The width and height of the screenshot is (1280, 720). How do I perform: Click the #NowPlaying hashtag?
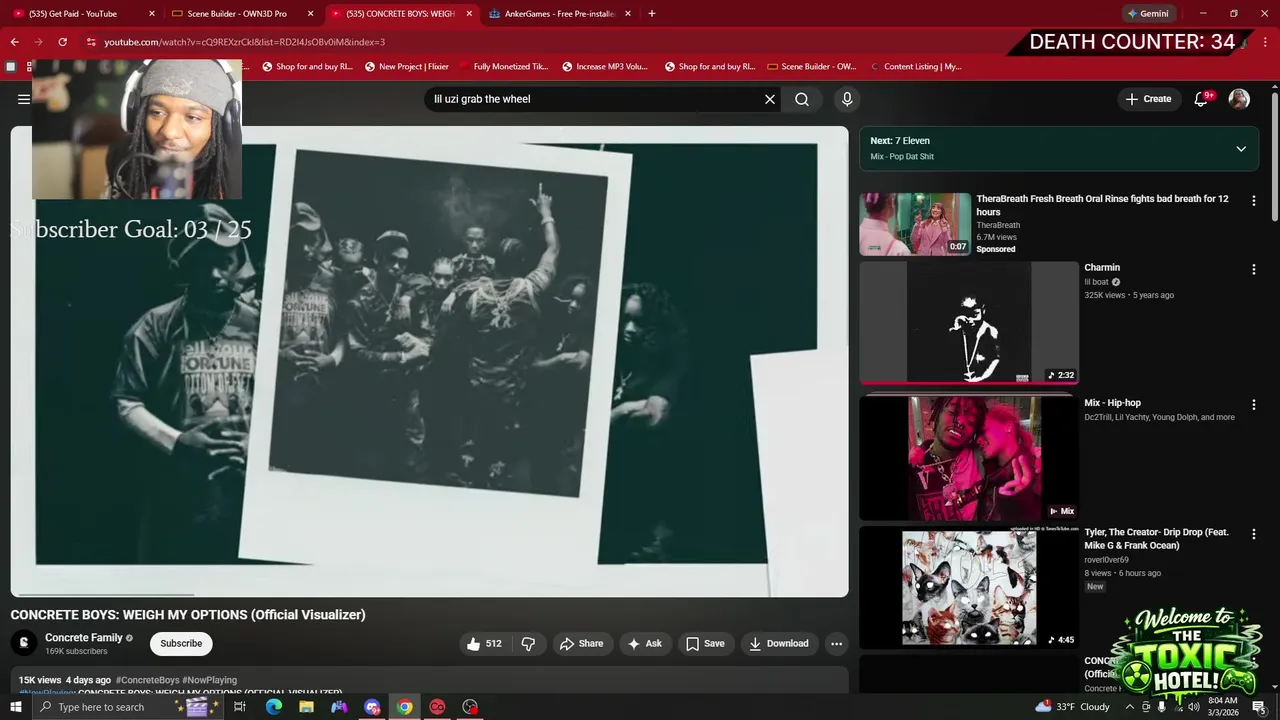click(212, 680)
